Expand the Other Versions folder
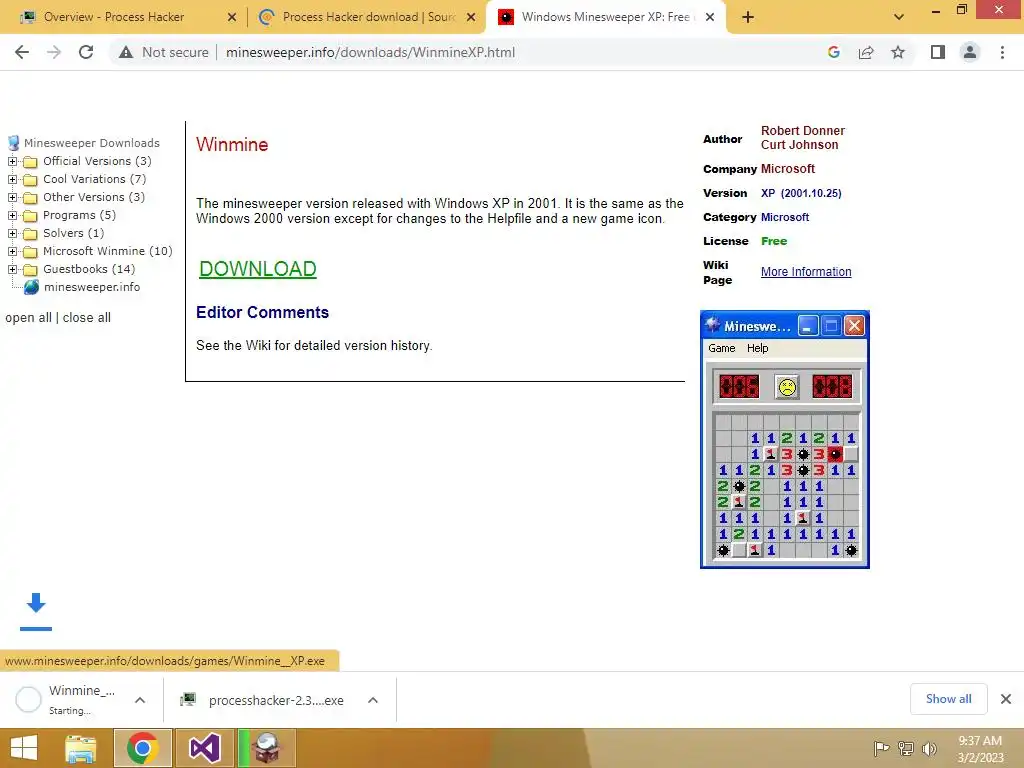The image size is (1024, 768). [12, 197]
